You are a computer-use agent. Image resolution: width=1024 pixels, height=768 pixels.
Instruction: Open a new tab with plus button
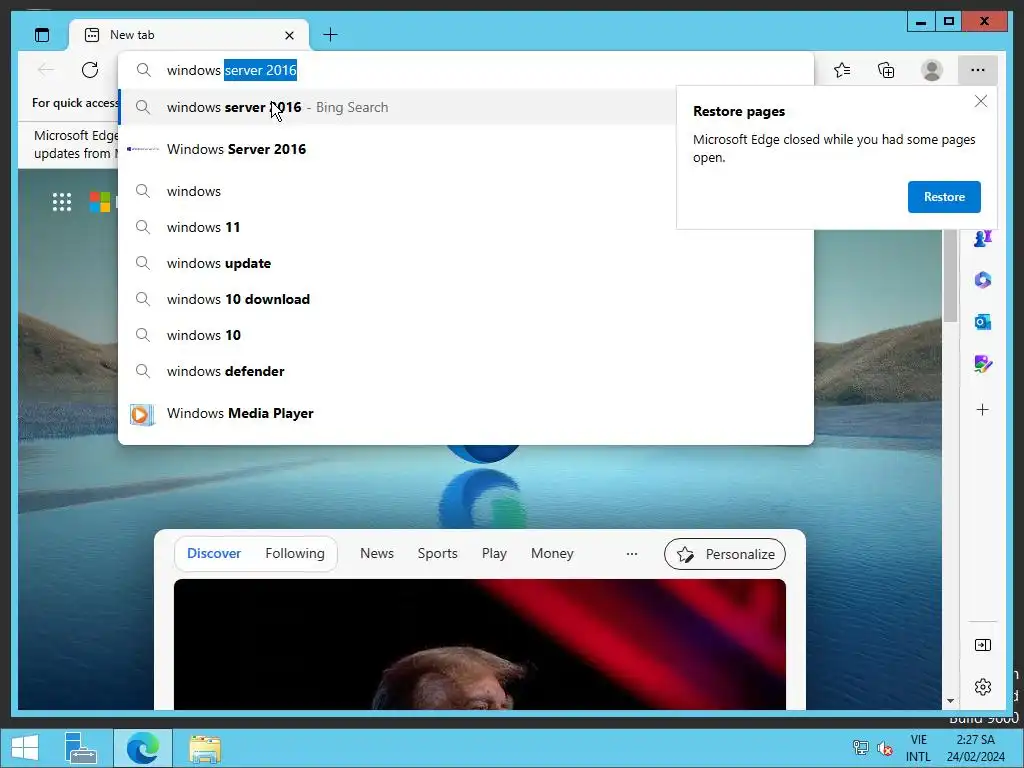(x=330, y=35)
